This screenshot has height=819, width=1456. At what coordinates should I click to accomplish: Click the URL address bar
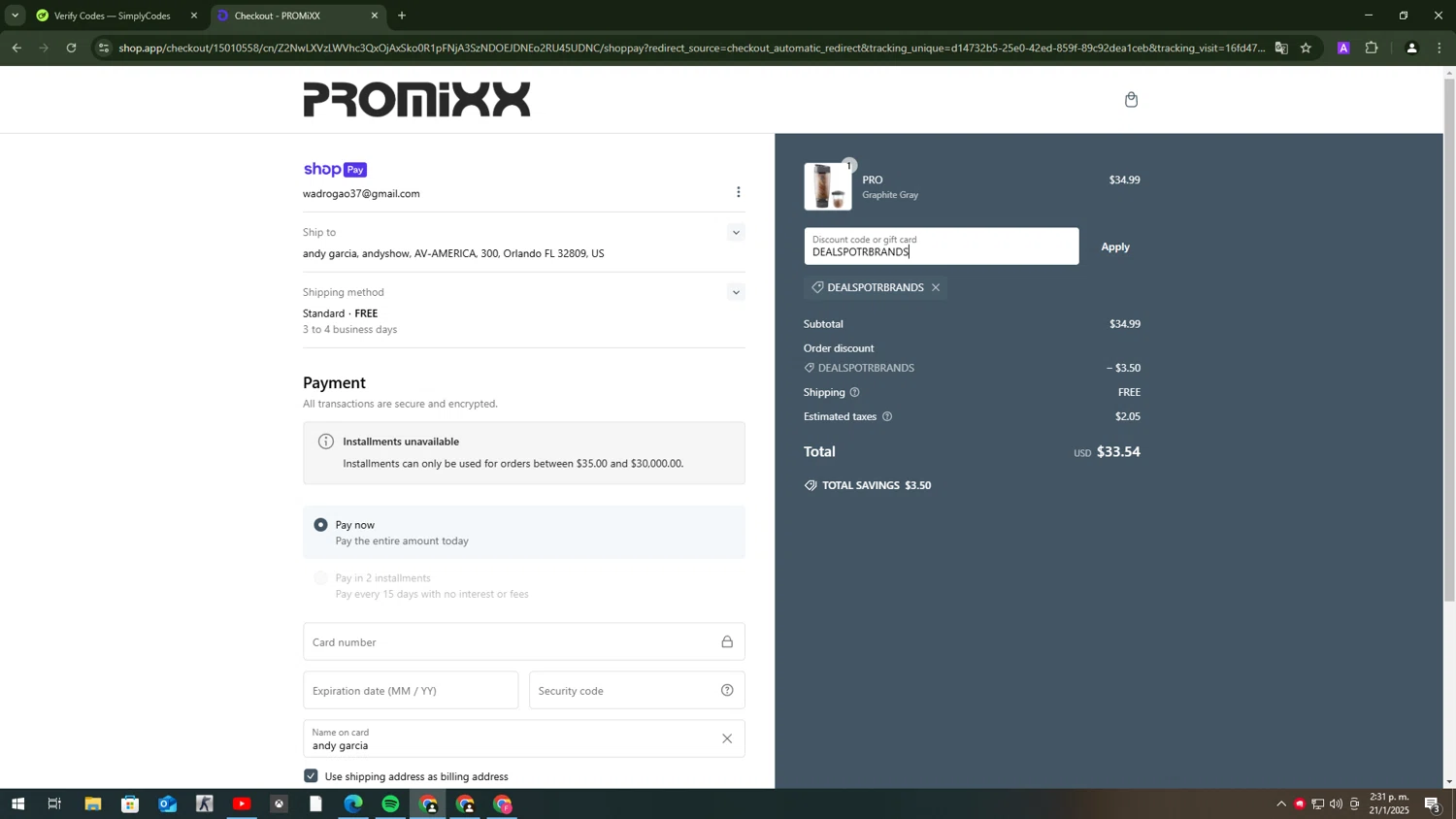tap(689, 48)
